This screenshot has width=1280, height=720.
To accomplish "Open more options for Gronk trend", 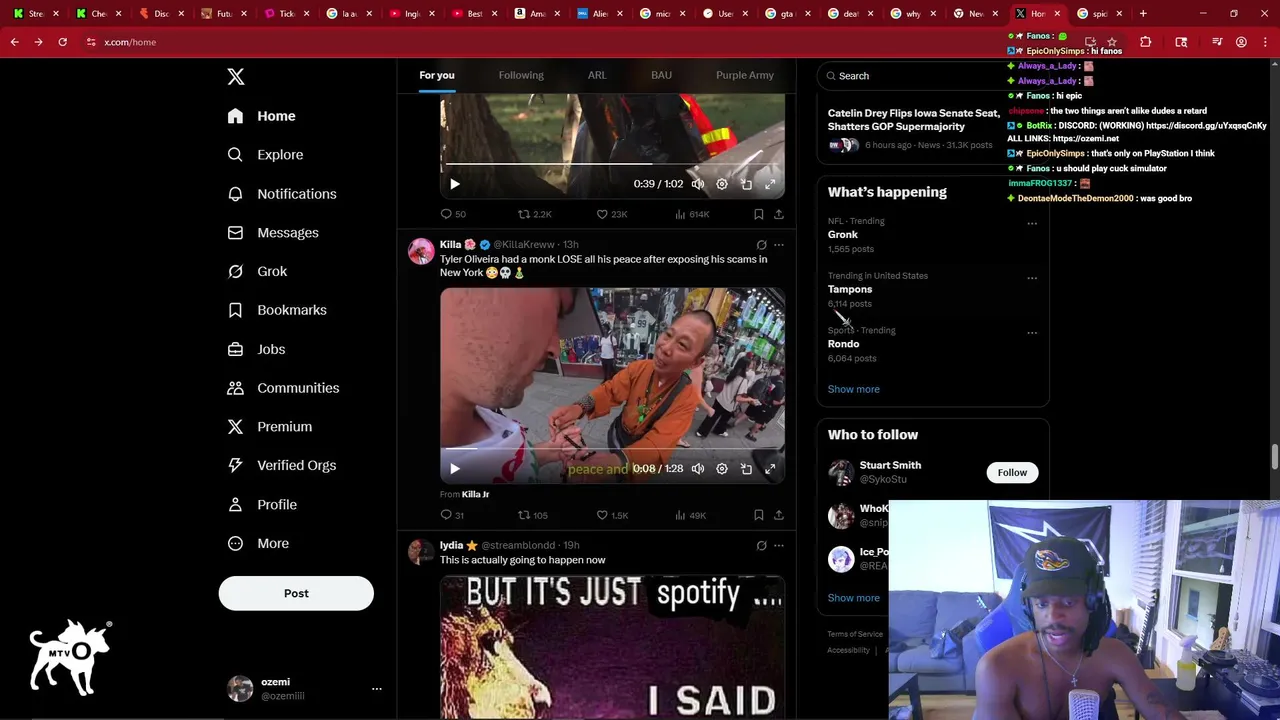I will coord(1032,223).
